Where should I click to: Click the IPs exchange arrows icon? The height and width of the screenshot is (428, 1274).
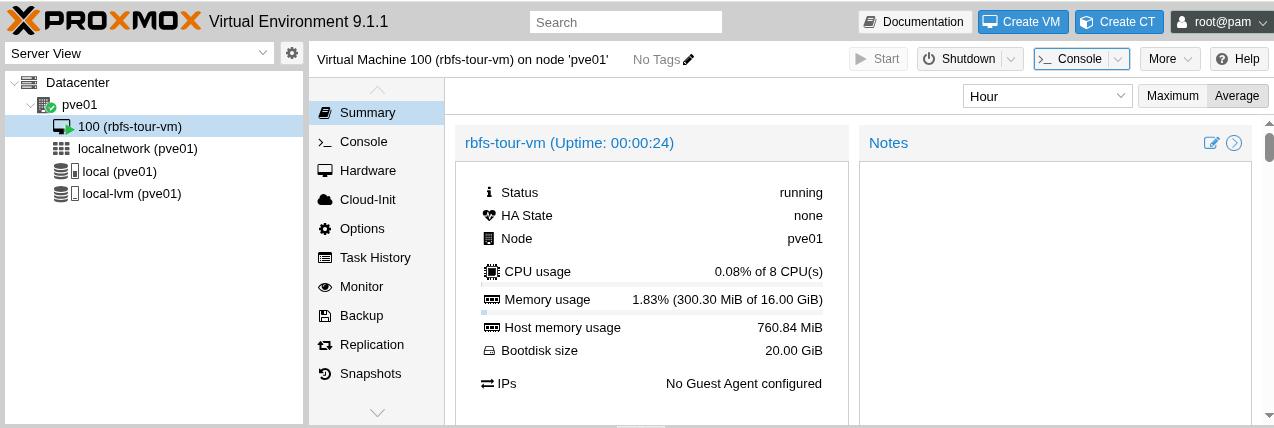pos(488,383)
